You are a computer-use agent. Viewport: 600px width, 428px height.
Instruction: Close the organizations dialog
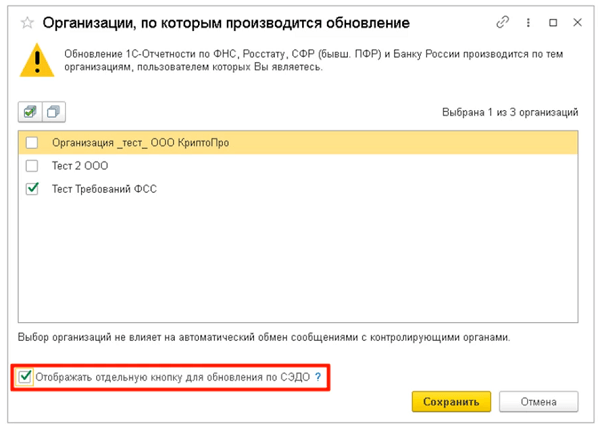[577, 23]
